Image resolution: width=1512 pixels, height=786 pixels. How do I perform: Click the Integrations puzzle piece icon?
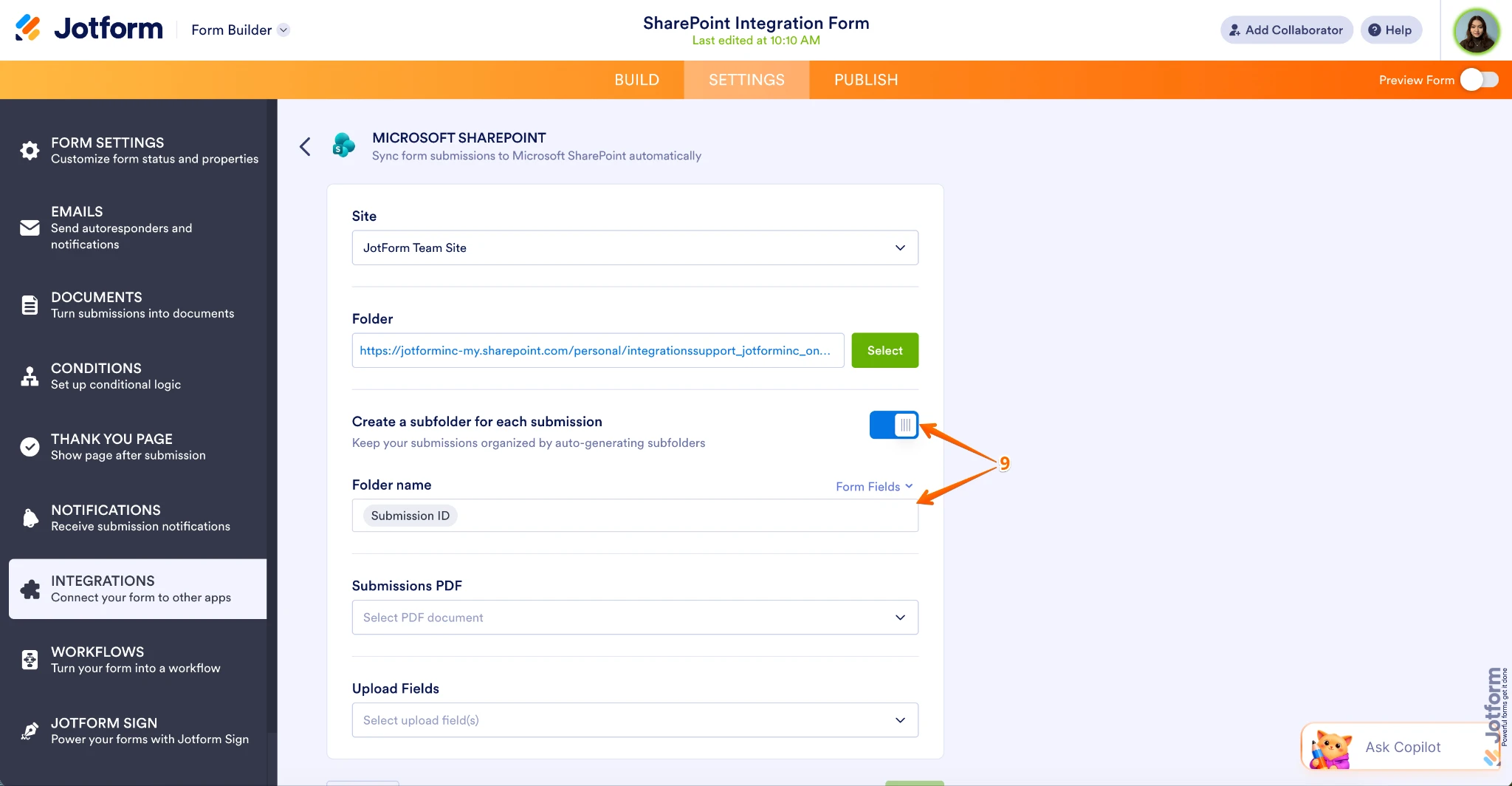click(30, 589)
